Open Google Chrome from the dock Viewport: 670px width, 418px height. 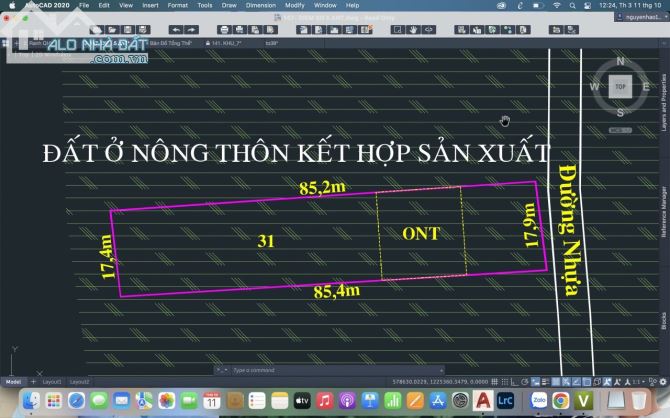tap(563, 401)
